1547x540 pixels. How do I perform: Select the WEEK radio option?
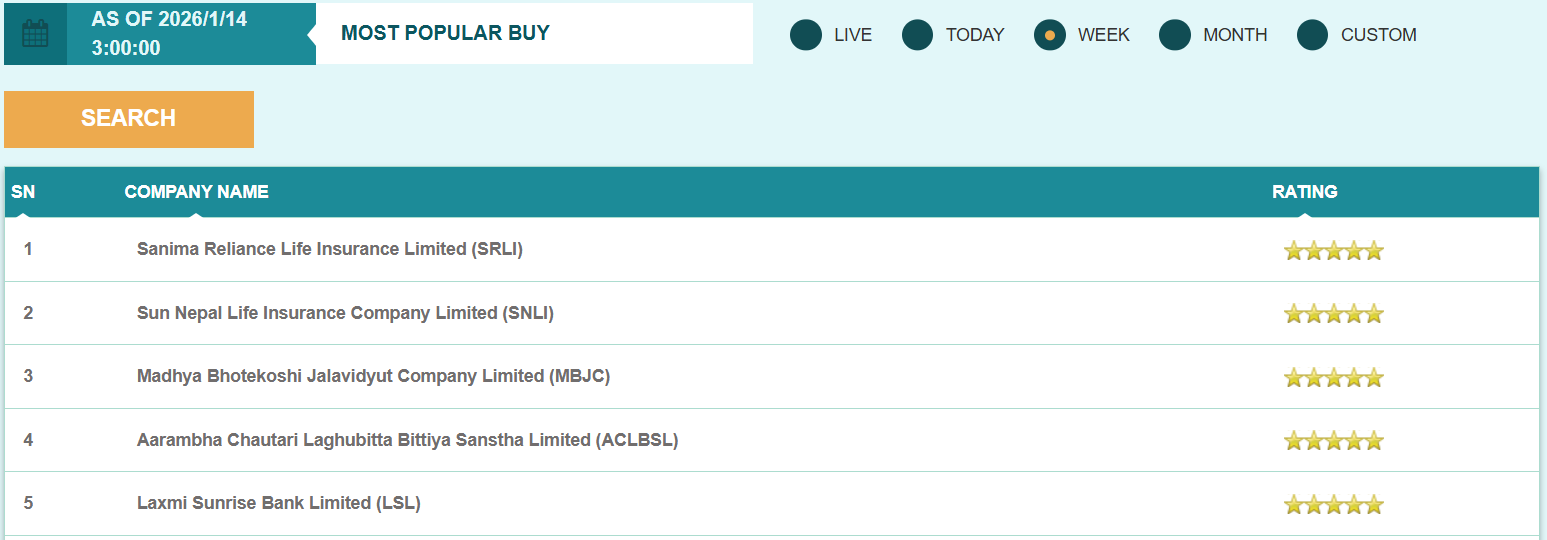[1050, 35]
